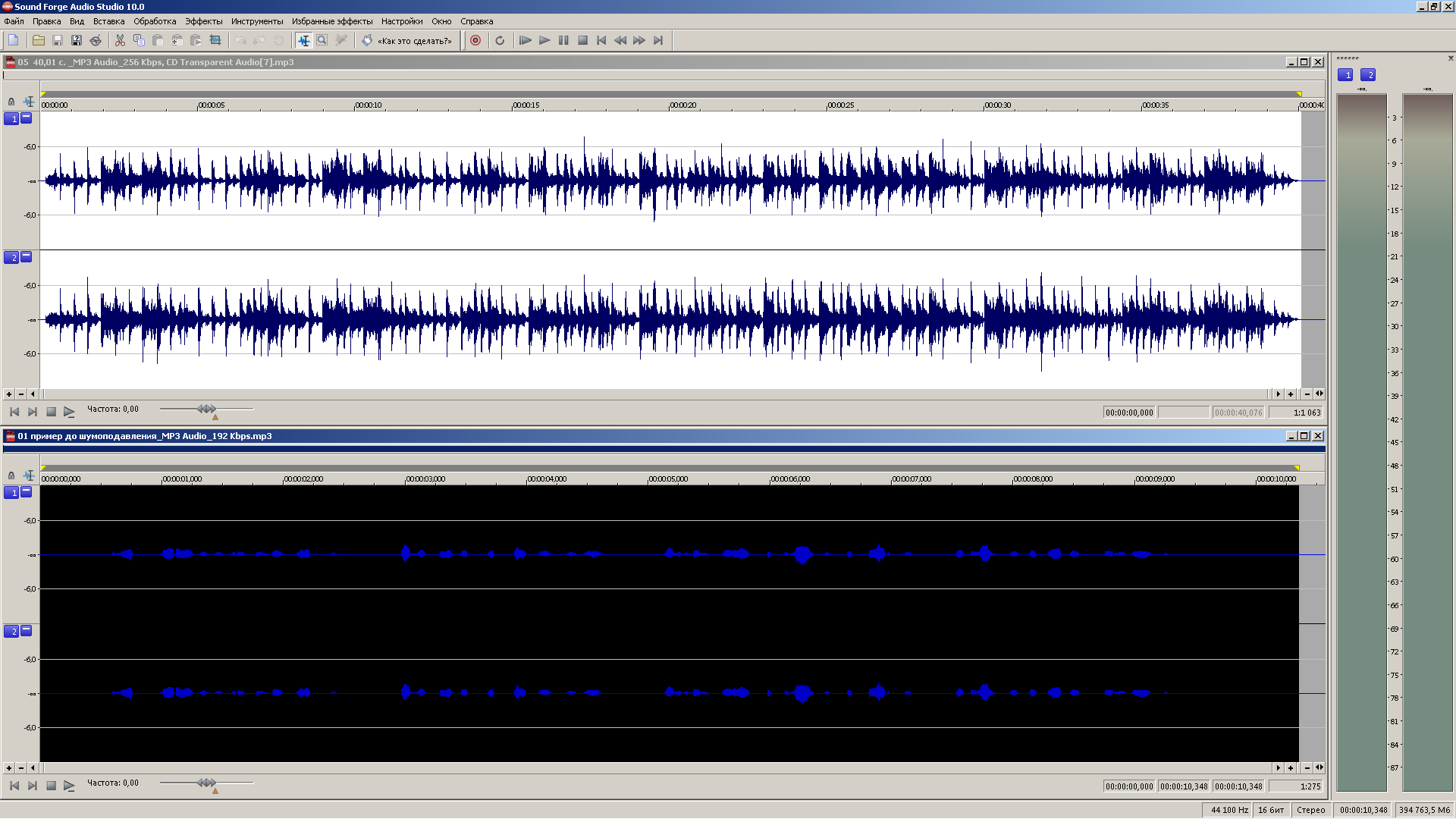Click the Record button in the toolbar
Viewport: 1456px width, 819px height.
tap(475, 40)
